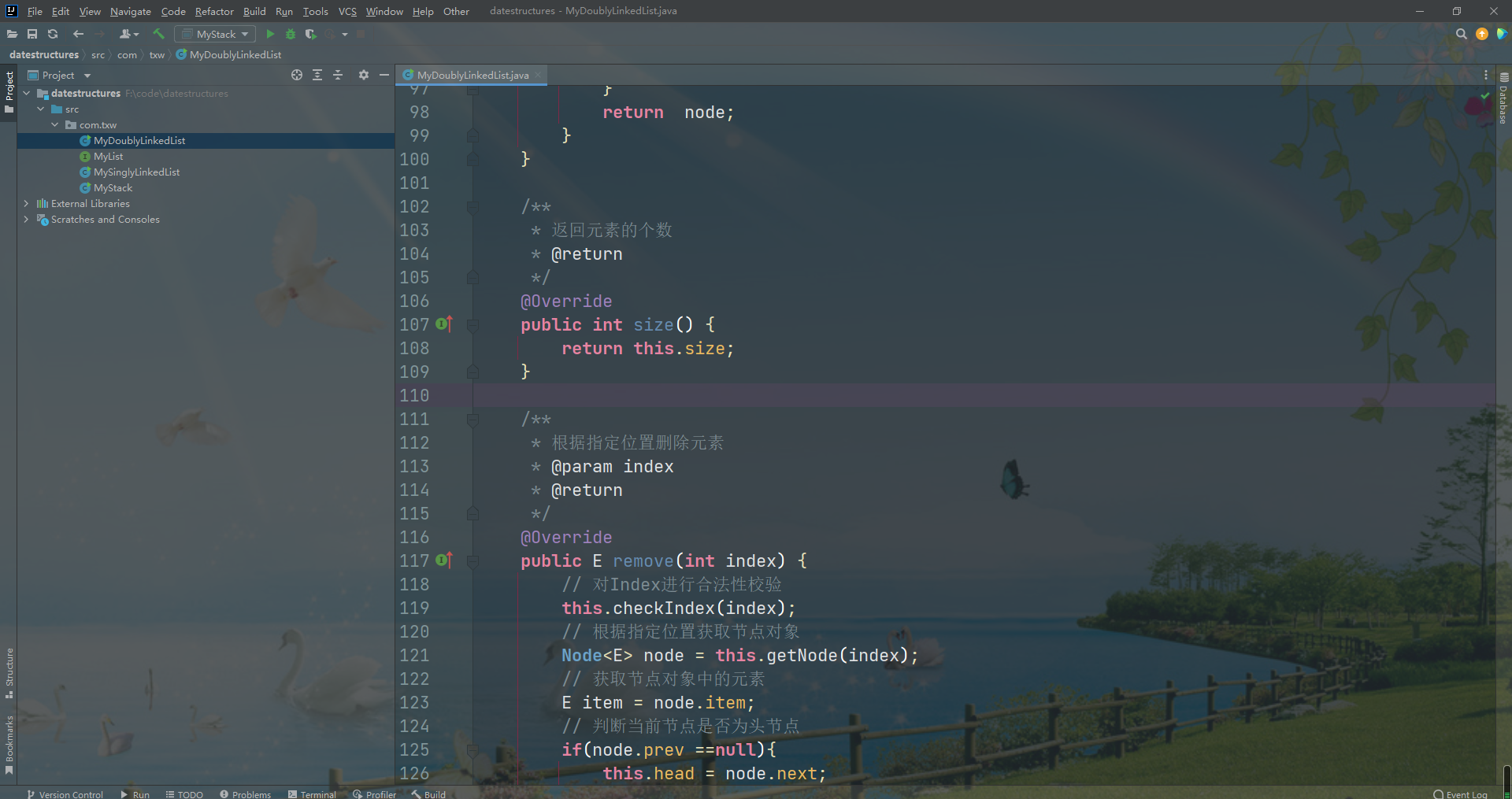Click the txw breadcrumb in navigation bar

pos(157,54)
